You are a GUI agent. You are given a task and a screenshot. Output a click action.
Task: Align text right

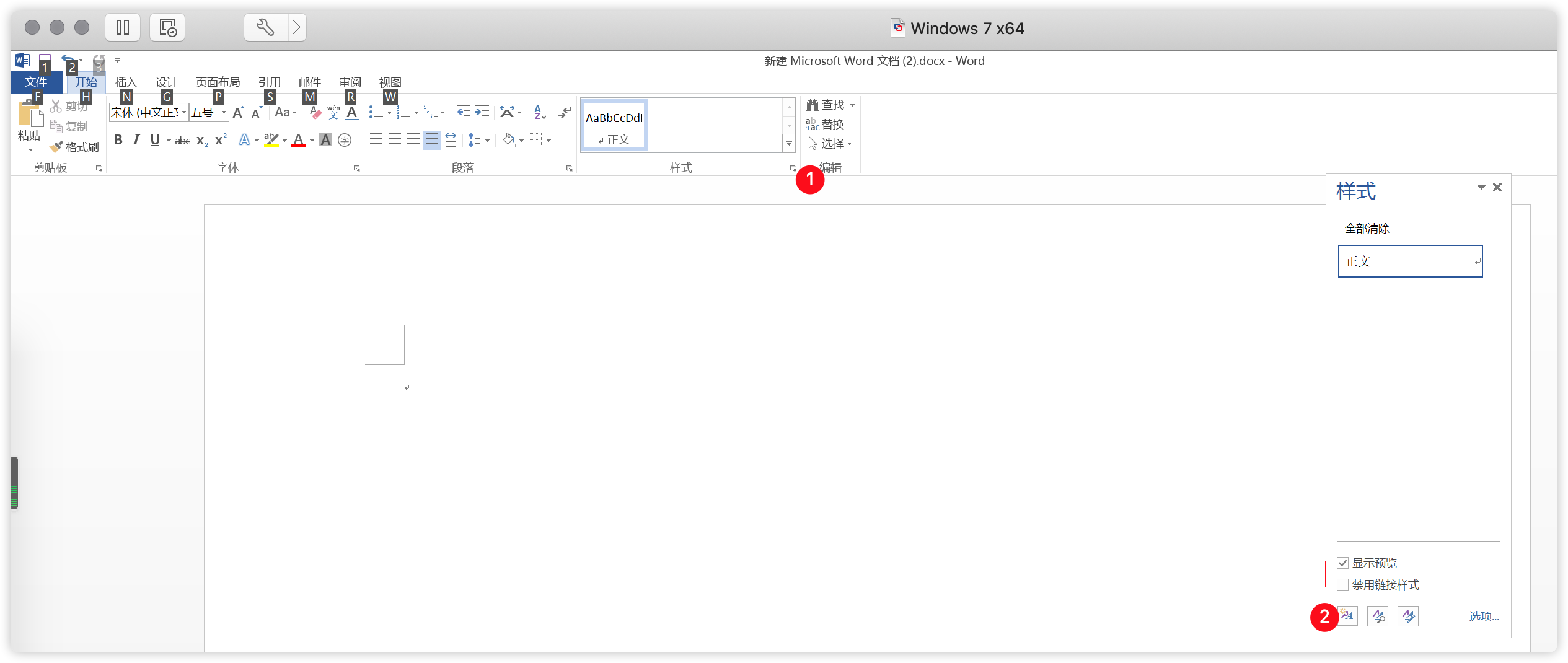tap(413, 141)
